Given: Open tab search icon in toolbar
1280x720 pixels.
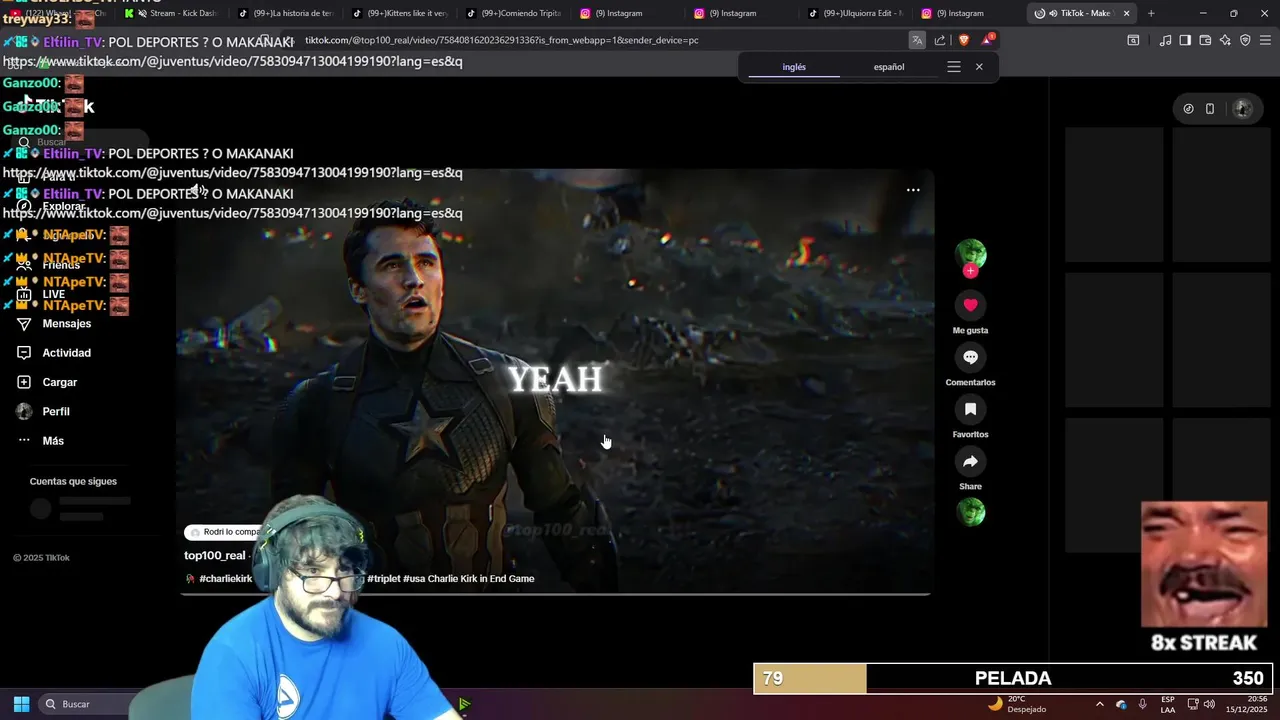Looking at the screenshot, I should click(1133, 40).
